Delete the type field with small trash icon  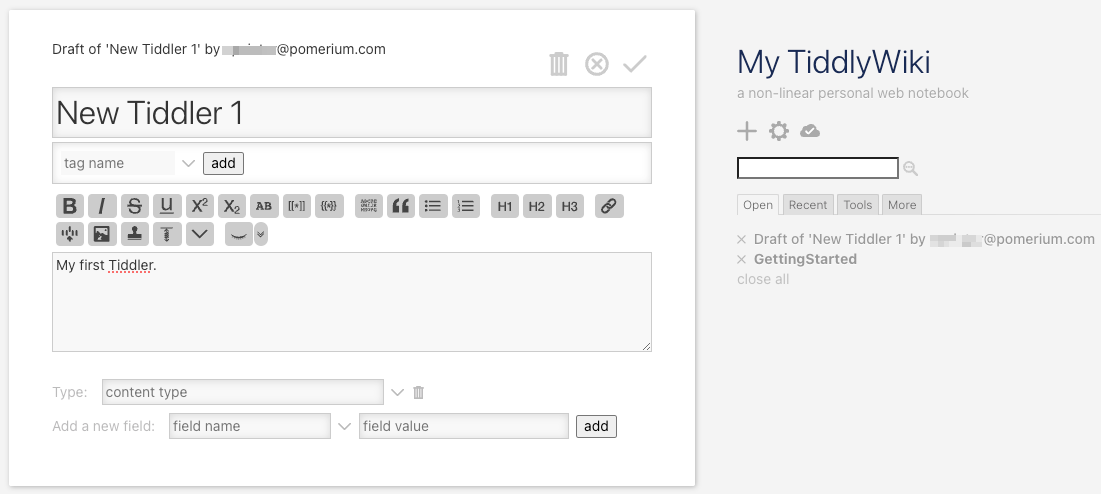418,392
